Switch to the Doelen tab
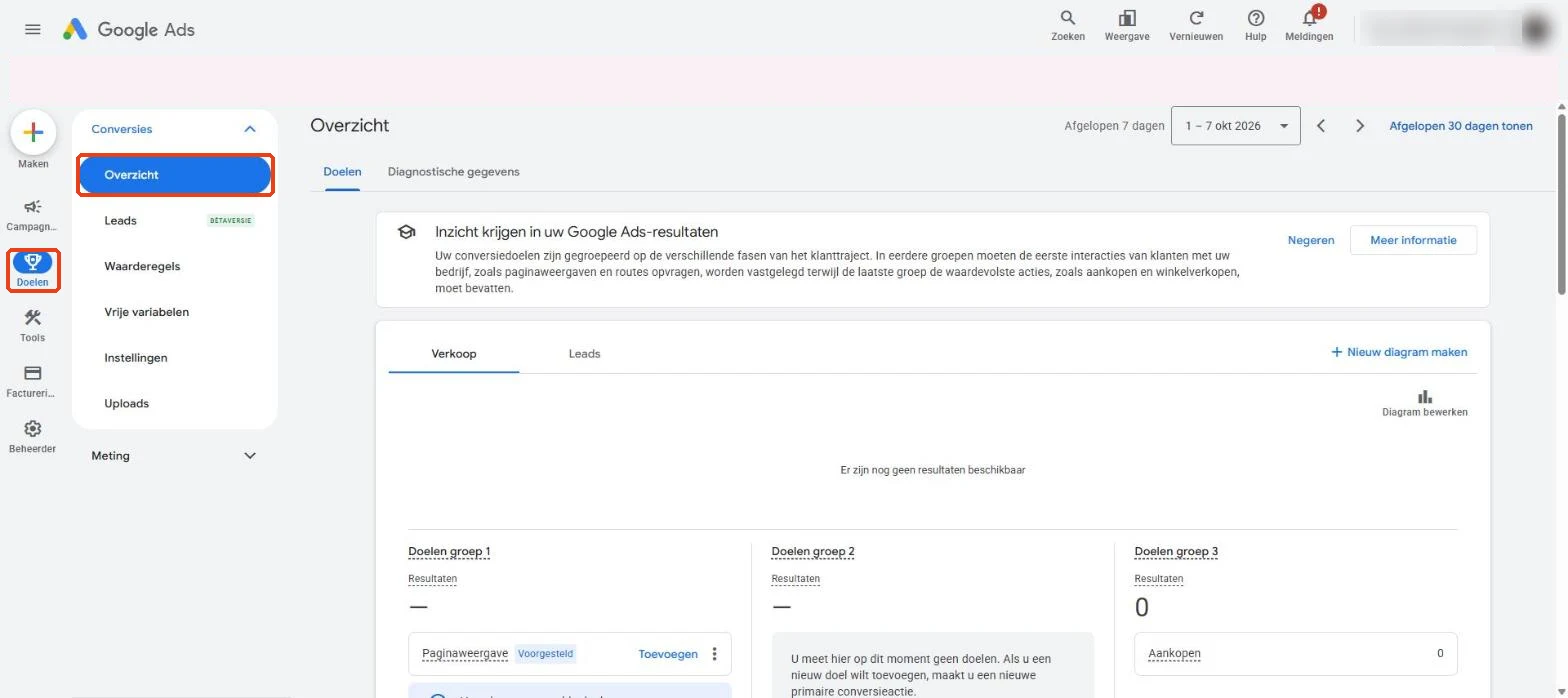 [342, 172]
